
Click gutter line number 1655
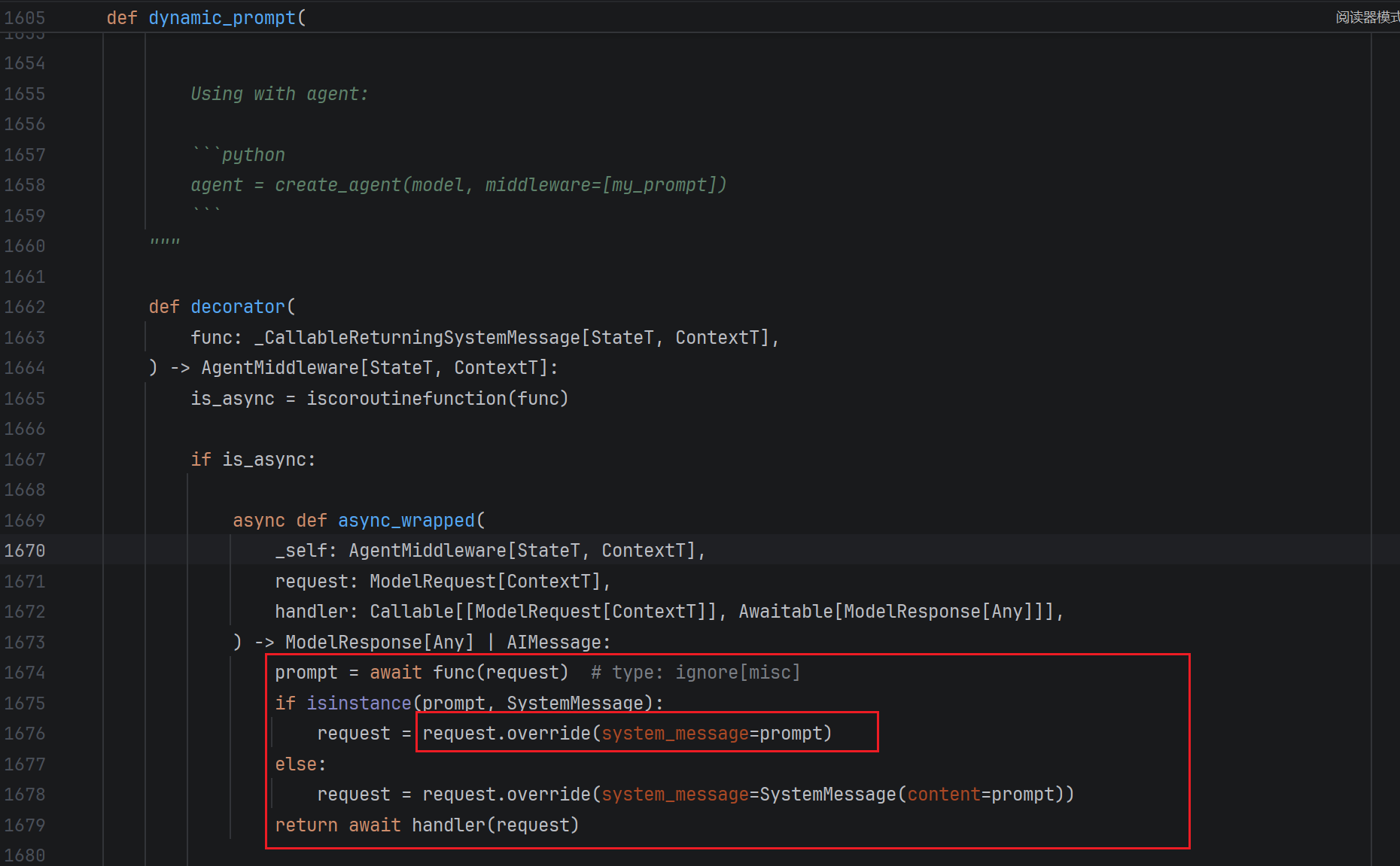coord(25,94)
